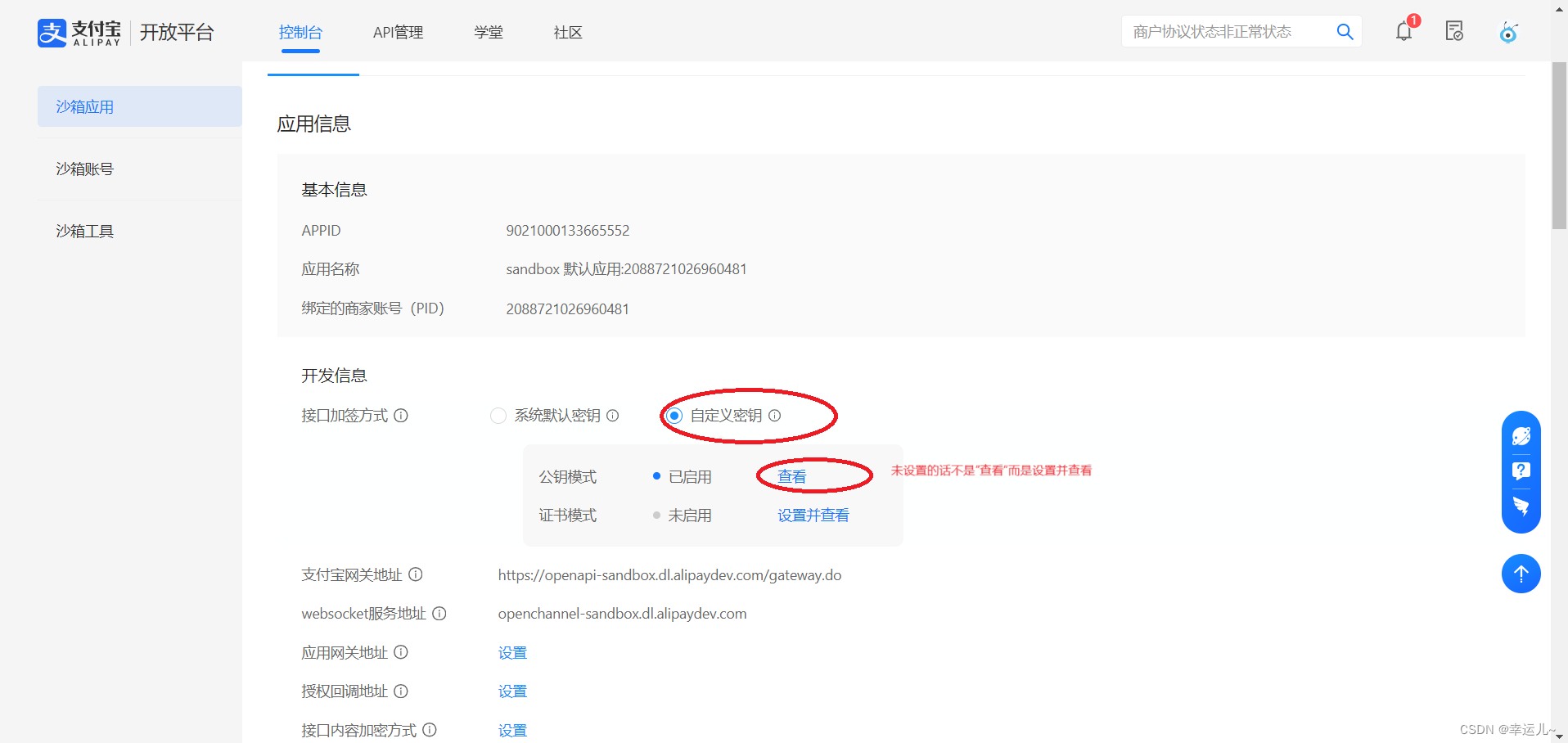Click info icon next to 接口内容加密方式
This screenshot has width=1568, height=743.
pyautogui.click(x=430, y=730)
